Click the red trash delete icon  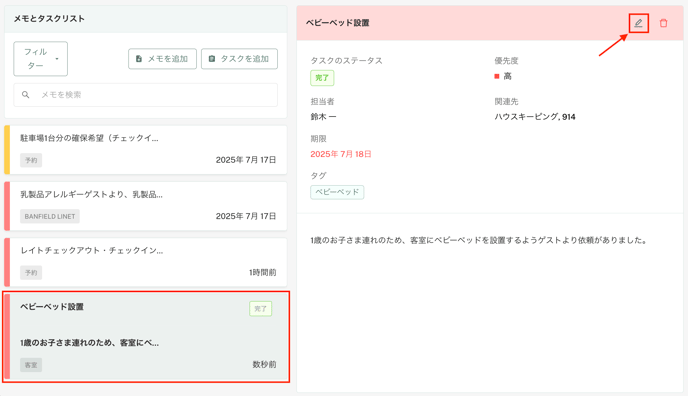click(x=663, y=23)
